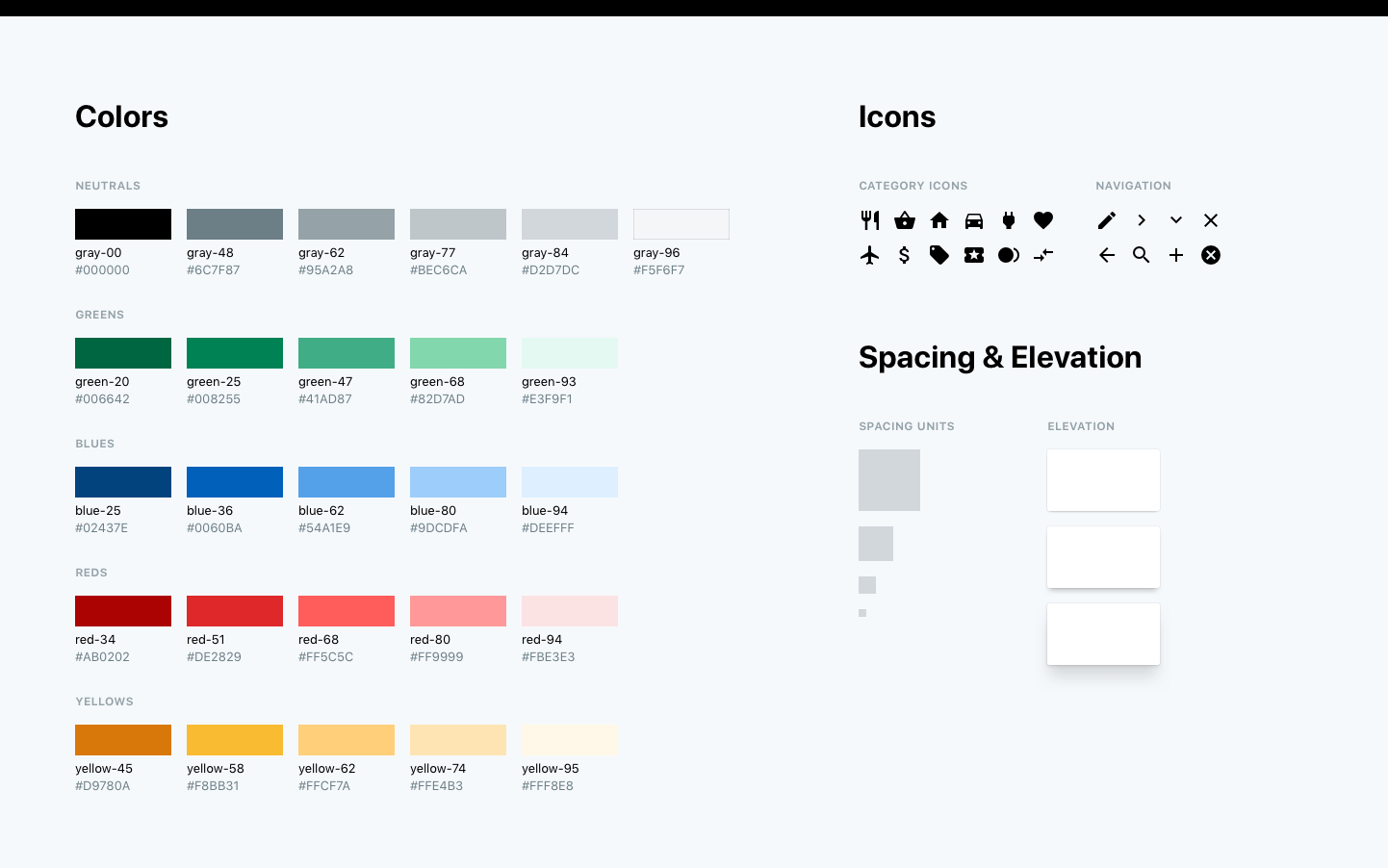Image resolution: width=1388 pixels, height=868 pixels.
Task: Select the blue-36 color swatch
Action: click(x=235, y=482)
